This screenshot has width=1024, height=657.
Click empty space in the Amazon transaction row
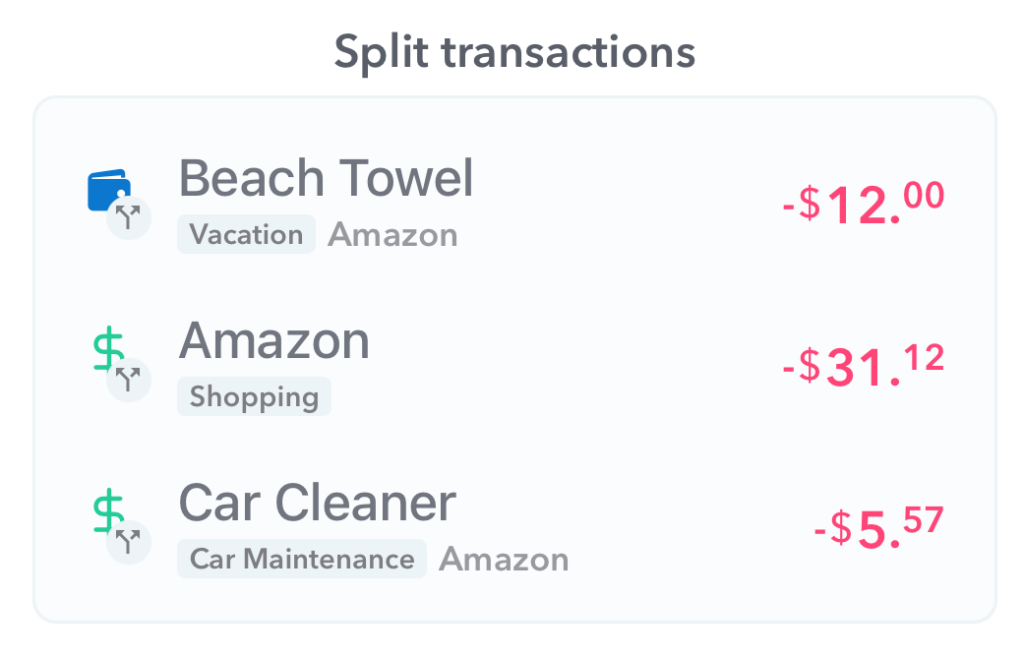tap(575, 366)
